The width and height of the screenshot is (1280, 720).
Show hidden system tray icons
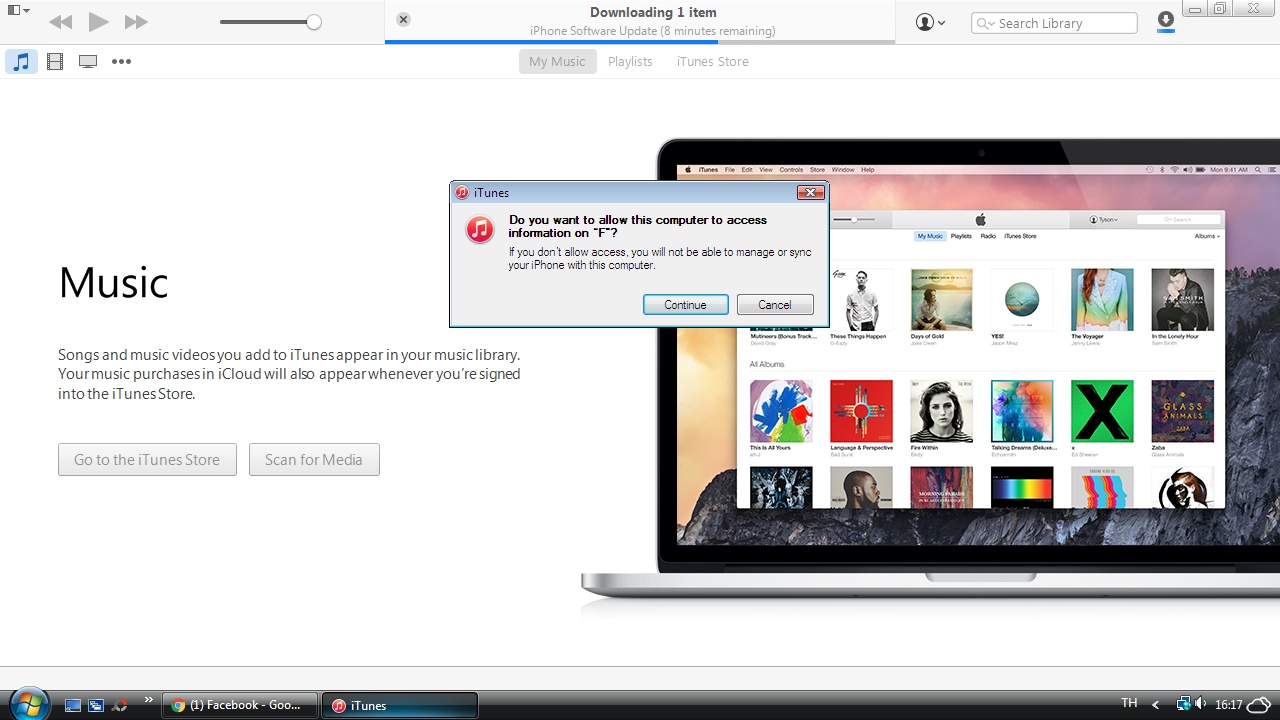[x=1156, y=705]
